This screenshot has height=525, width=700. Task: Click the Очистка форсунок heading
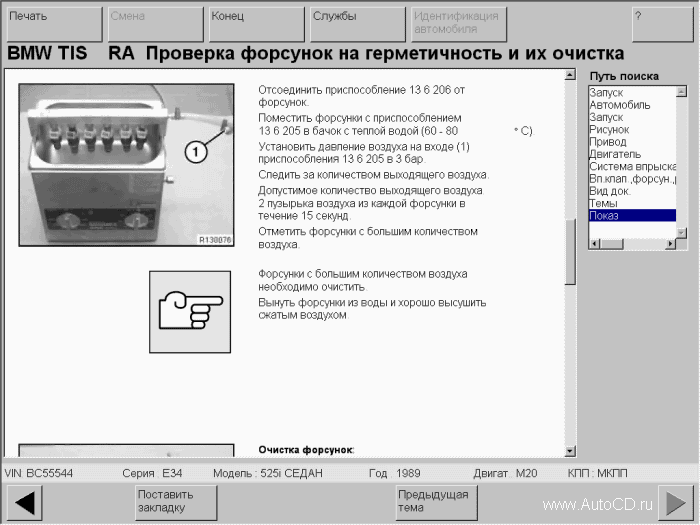(x=306, y=450)
